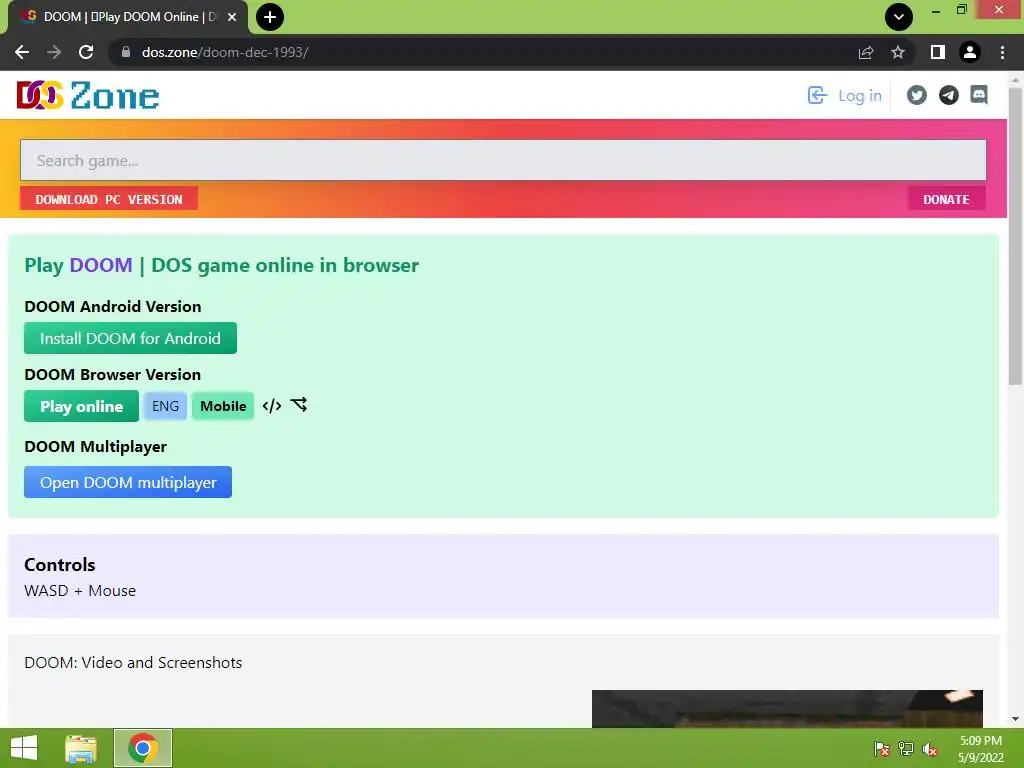
Task: Open File Explorer from the taskbar
Action: point(81,748)
